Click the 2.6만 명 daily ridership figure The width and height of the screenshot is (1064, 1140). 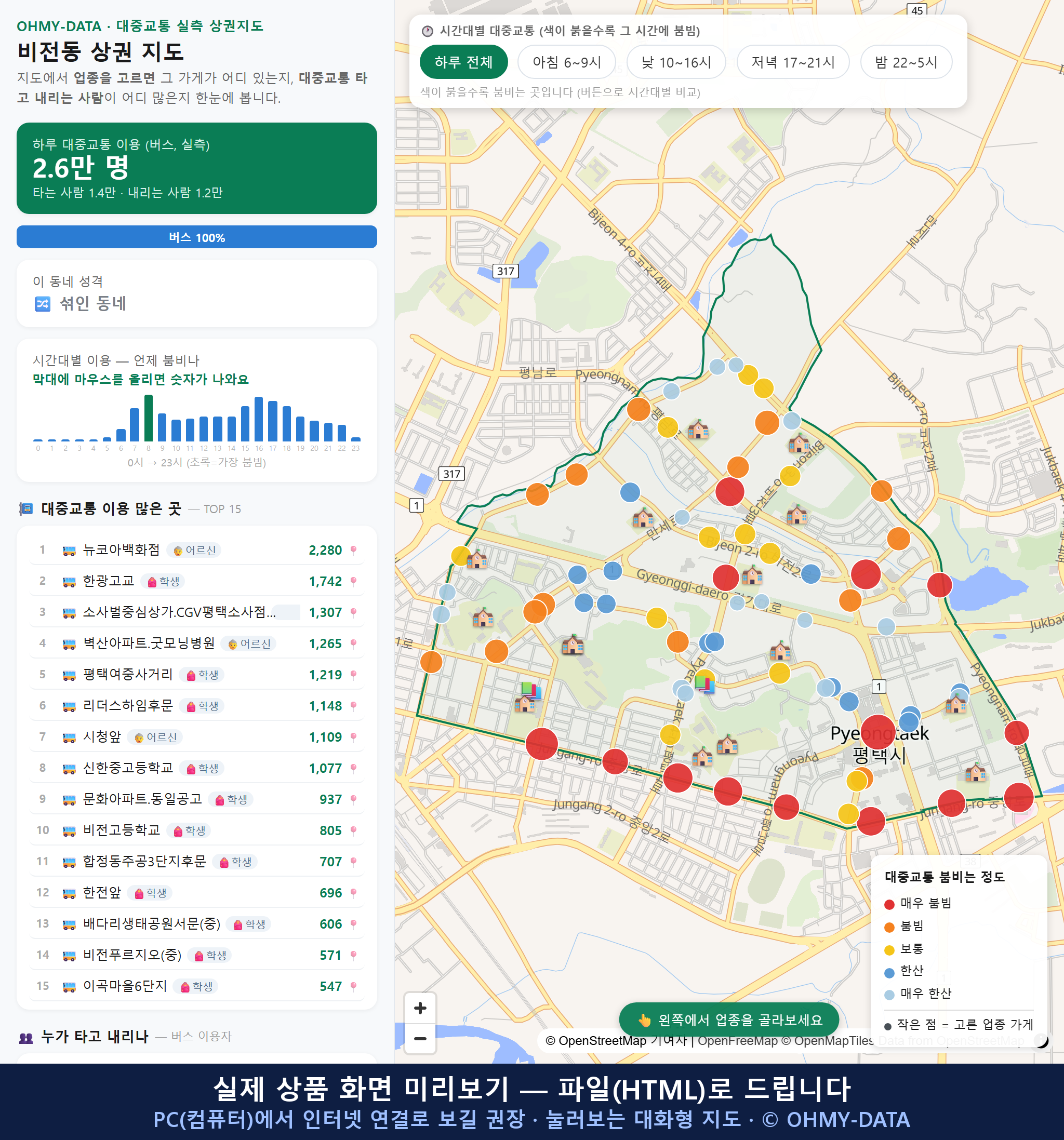pyautogui.click(x=81, y=168)
